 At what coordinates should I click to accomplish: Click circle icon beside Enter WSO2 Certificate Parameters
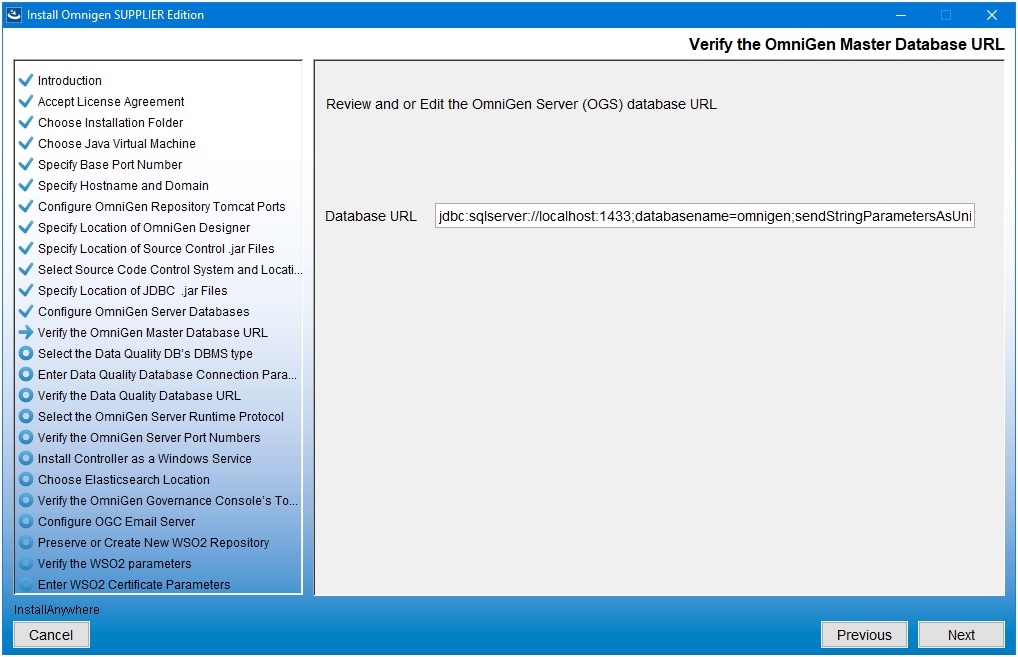[x=26, y=584]
